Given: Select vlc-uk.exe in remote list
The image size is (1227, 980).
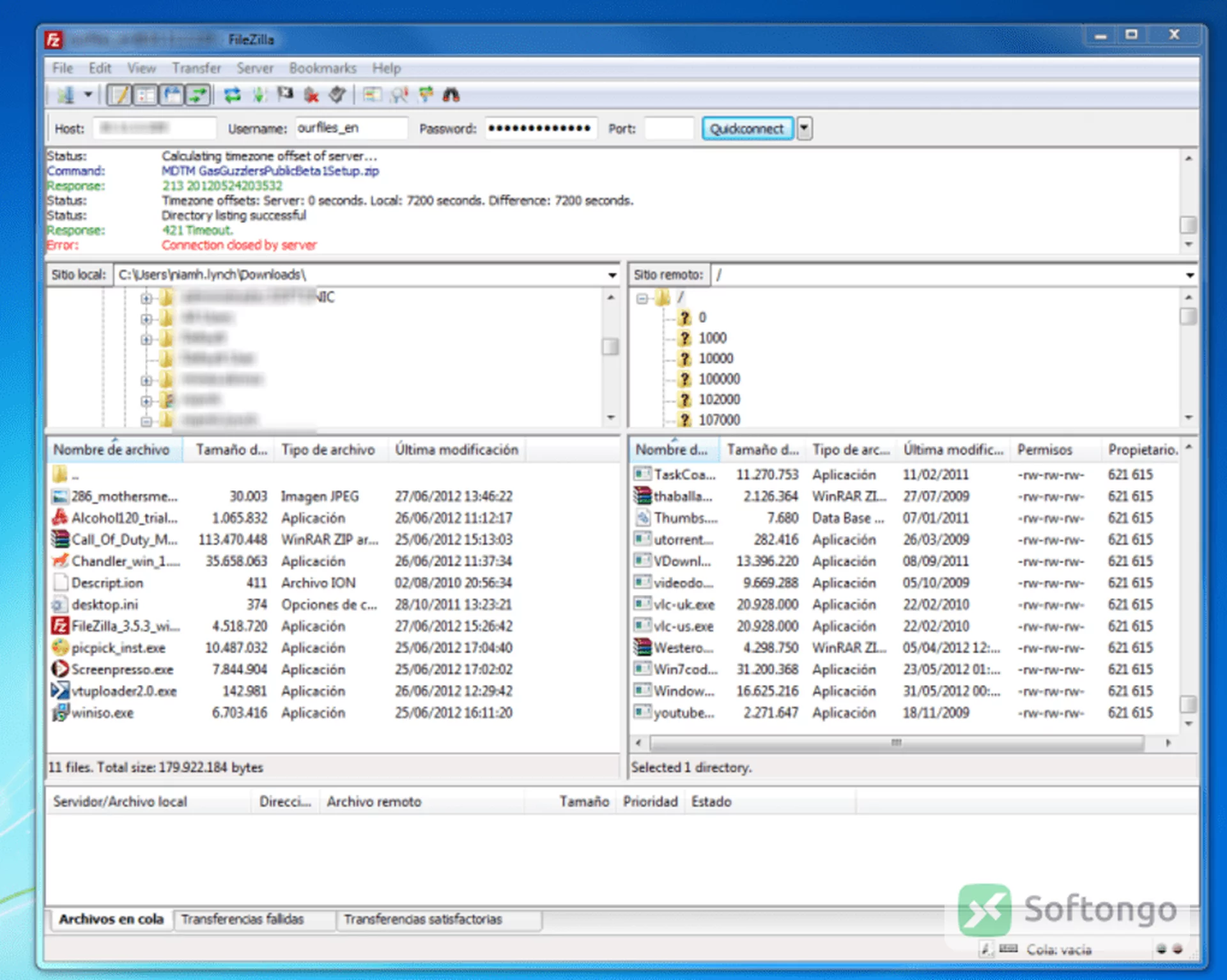Looking at the screenshot, I should click(684, 604).
